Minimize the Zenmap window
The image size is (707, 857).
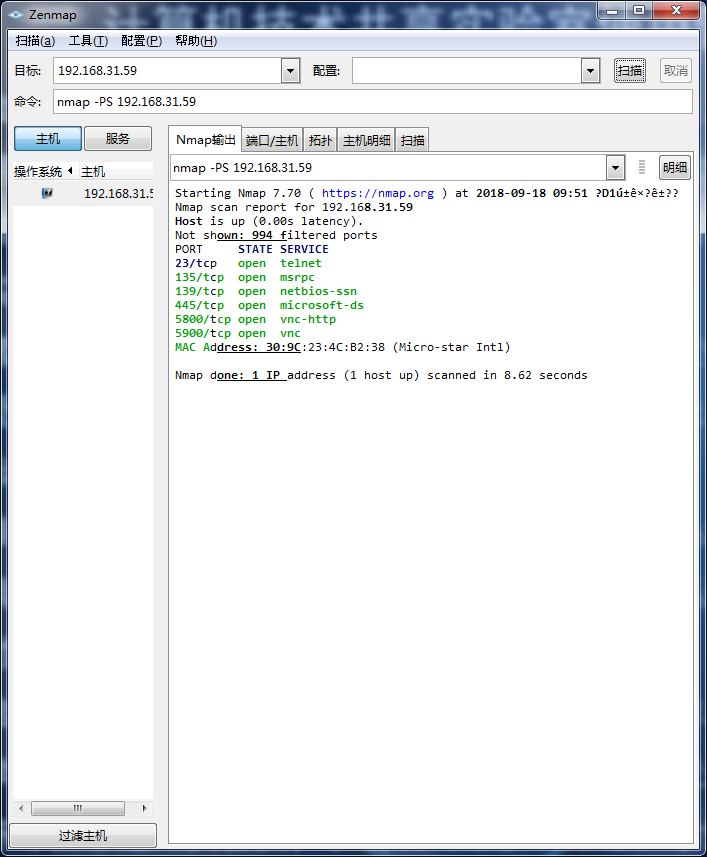(612, 10)
